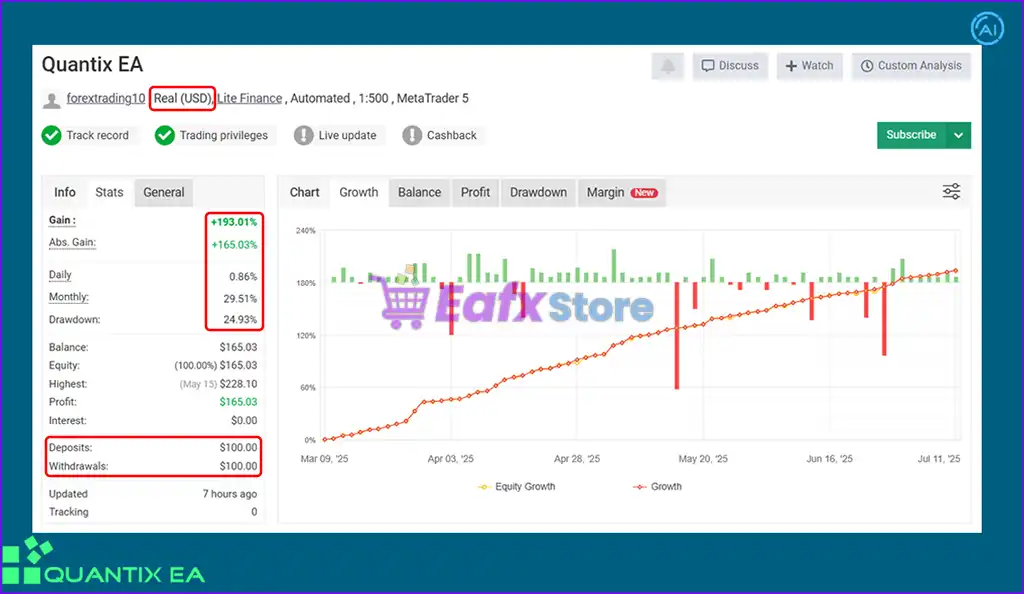Click the Trading privileges green check icon
1024x594 pixels.
[x=165, y=135]
